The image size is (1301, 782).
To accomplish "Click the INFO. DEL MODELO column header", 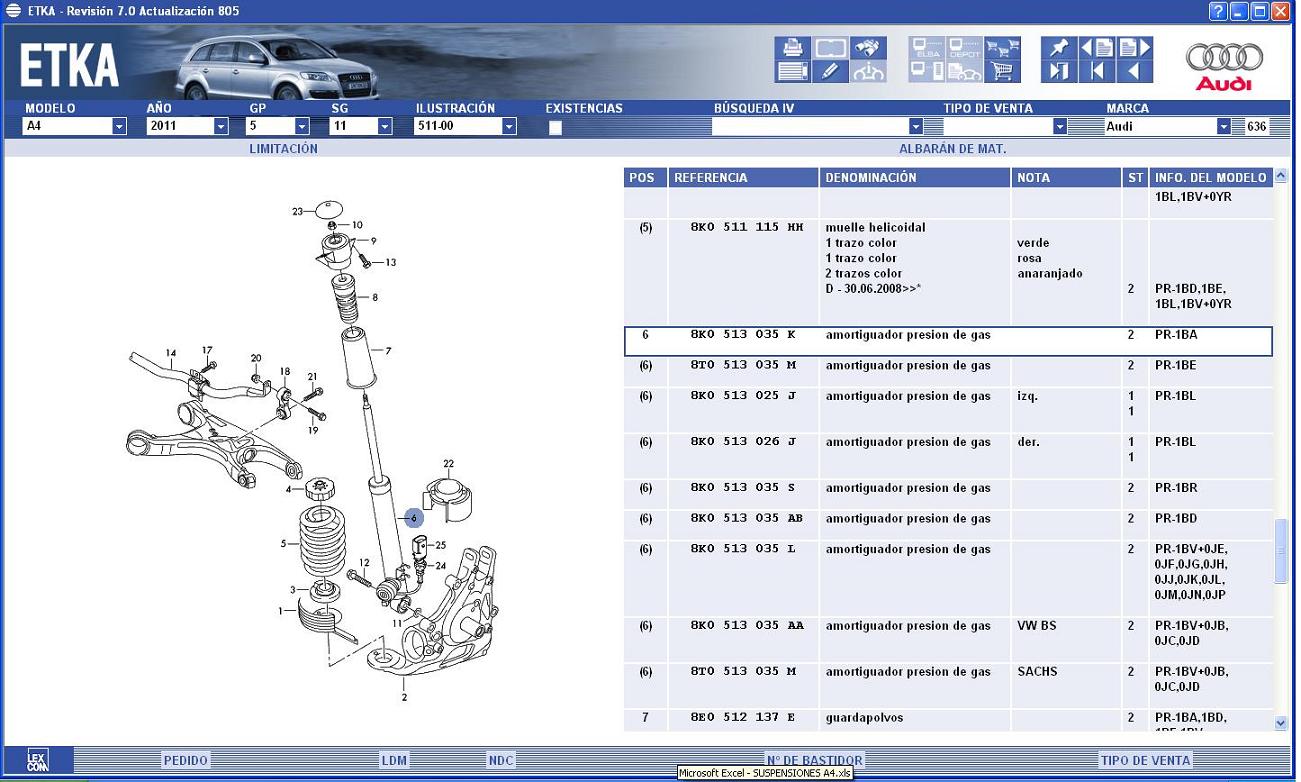I will [x=1211, y=177].
